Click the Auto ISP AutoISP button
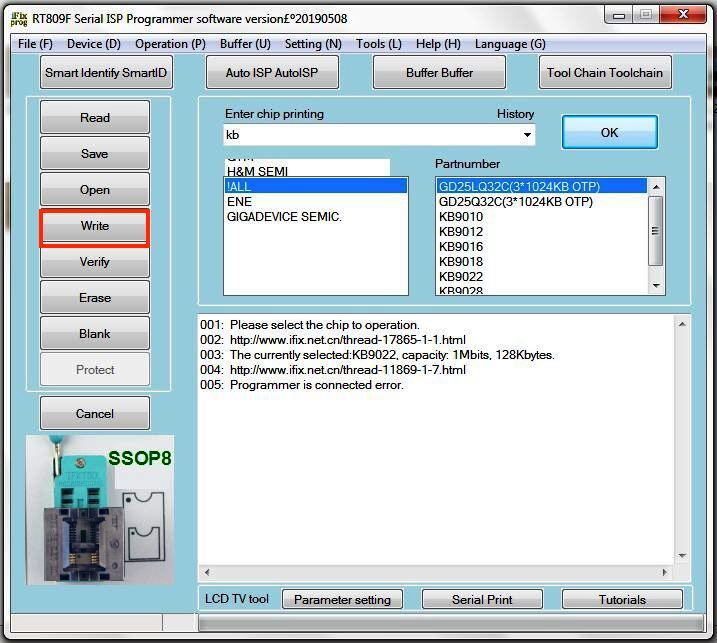The image size is (717, 643). [272, 73]
